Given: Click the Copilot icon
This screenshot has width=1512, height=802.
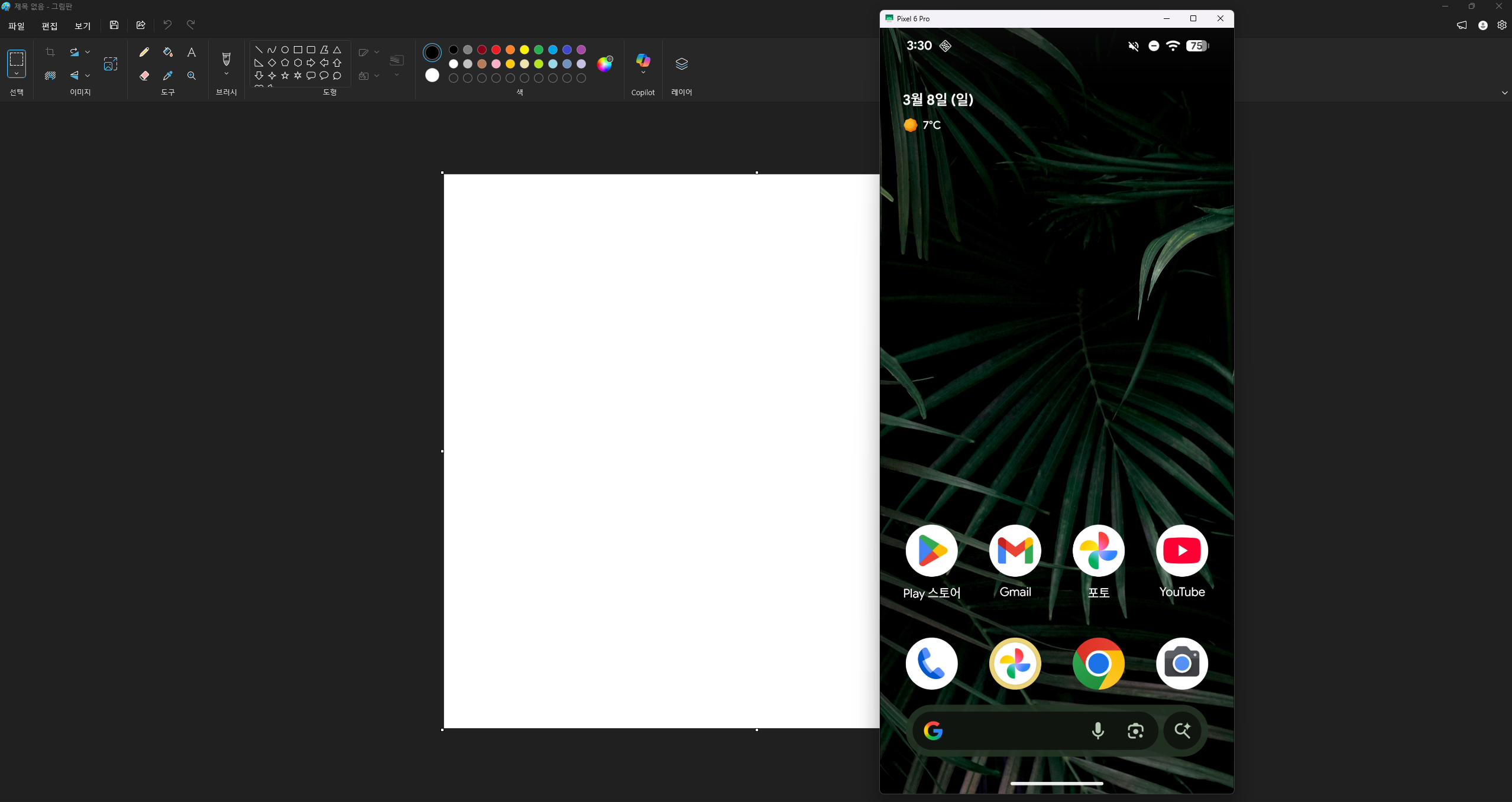Looking at the screenshot, I should point(643,60).
